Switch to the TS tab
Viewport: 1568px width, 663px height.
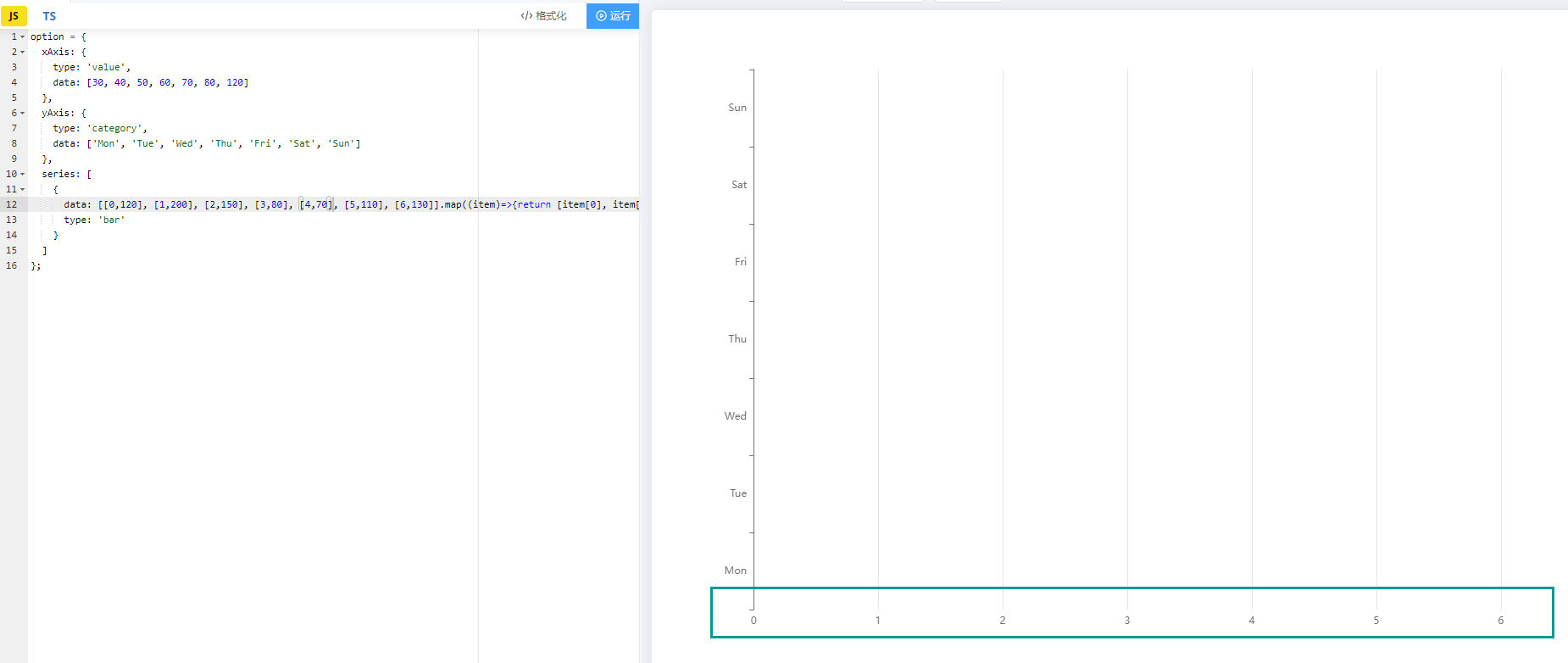[49, 16]
